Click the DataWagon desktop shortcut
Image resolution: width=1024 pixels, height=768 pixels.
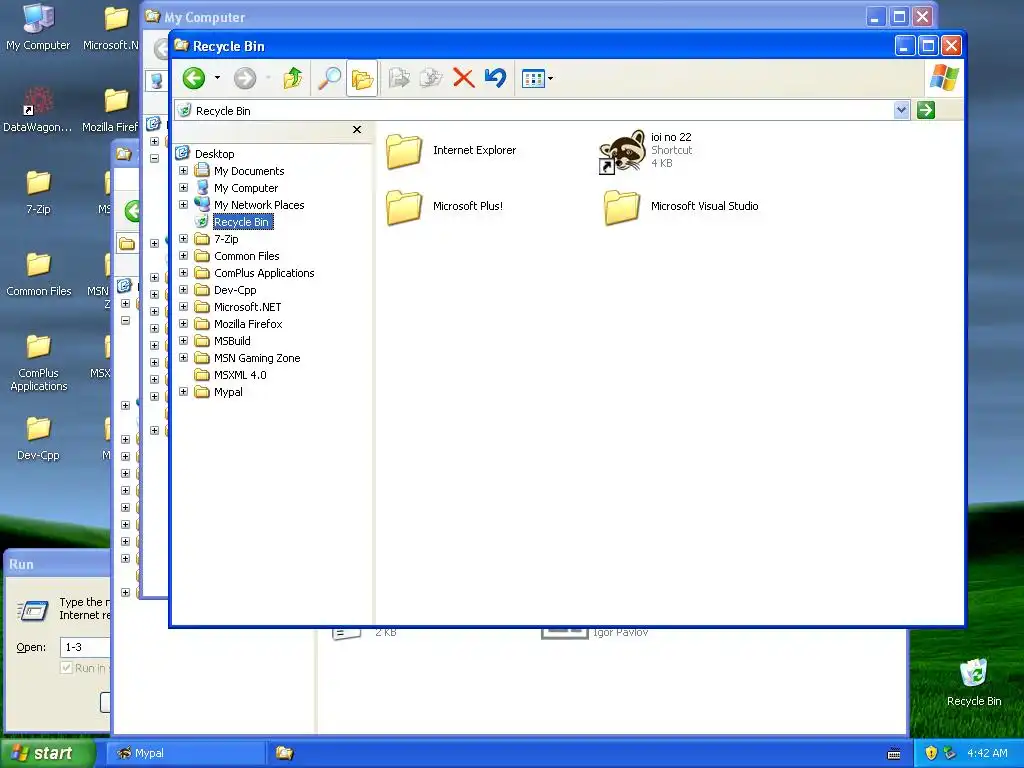[38, 110]
